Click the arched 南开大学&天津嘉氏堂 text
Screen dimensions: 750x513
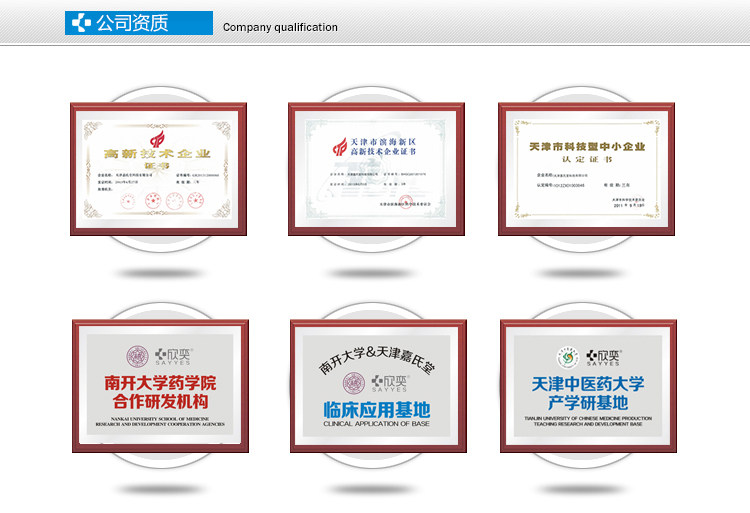(x=377, y=360)
